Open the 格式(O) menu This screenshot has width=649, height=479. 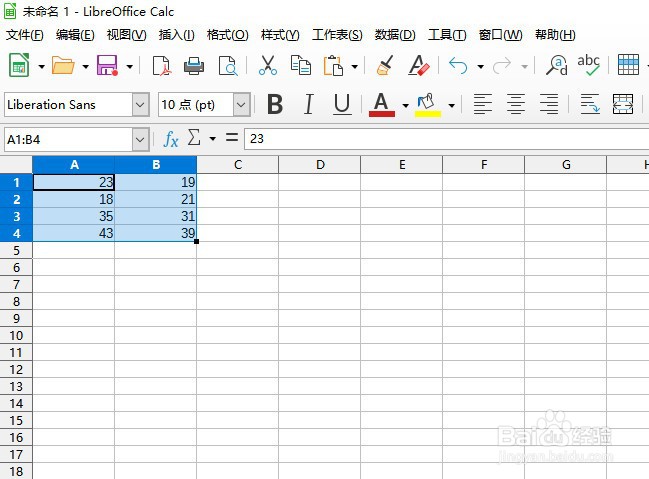228,35
